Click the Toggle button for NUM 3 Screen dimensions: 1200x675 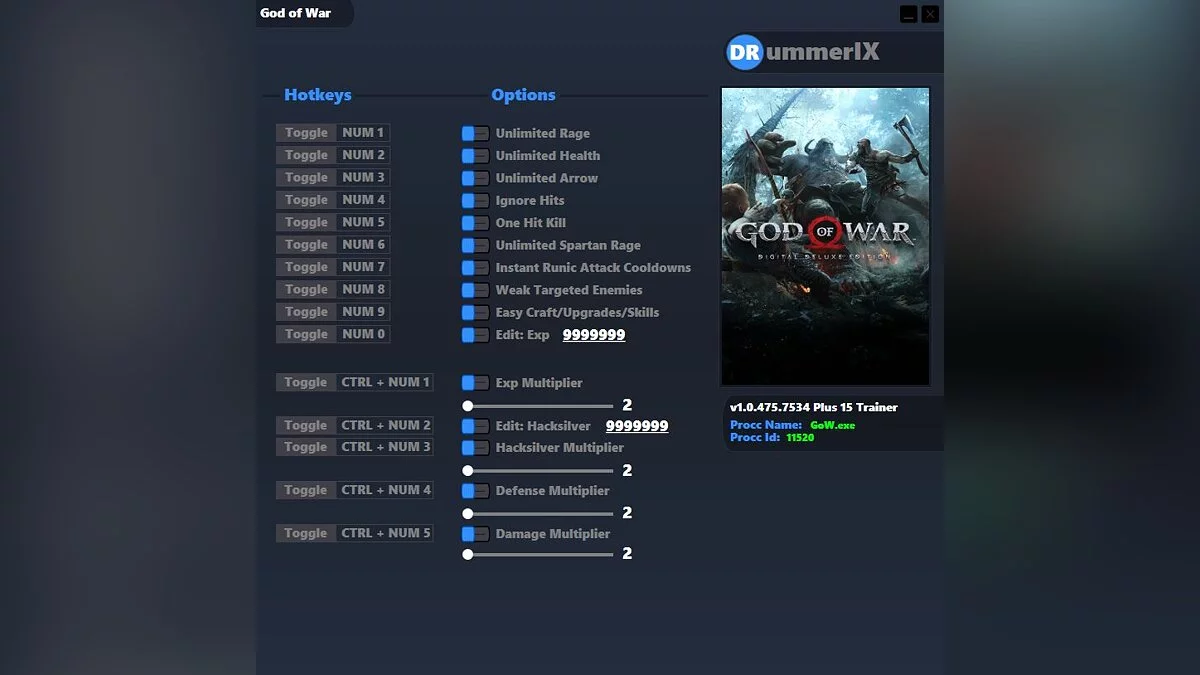(x=306, y=177)
